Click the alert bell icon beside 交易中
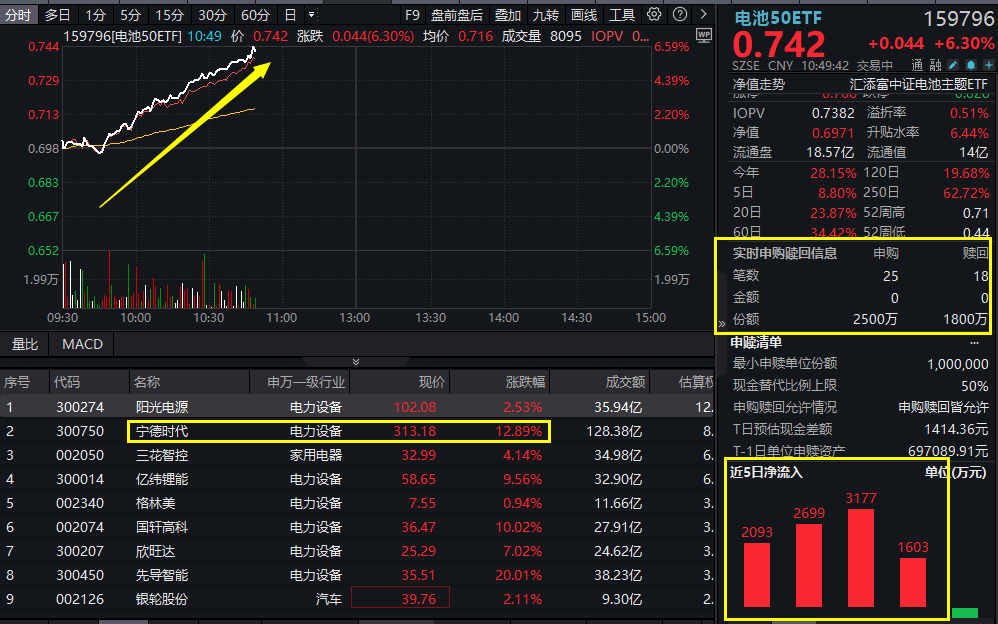The image size is (998, 624). click(971, 64)
